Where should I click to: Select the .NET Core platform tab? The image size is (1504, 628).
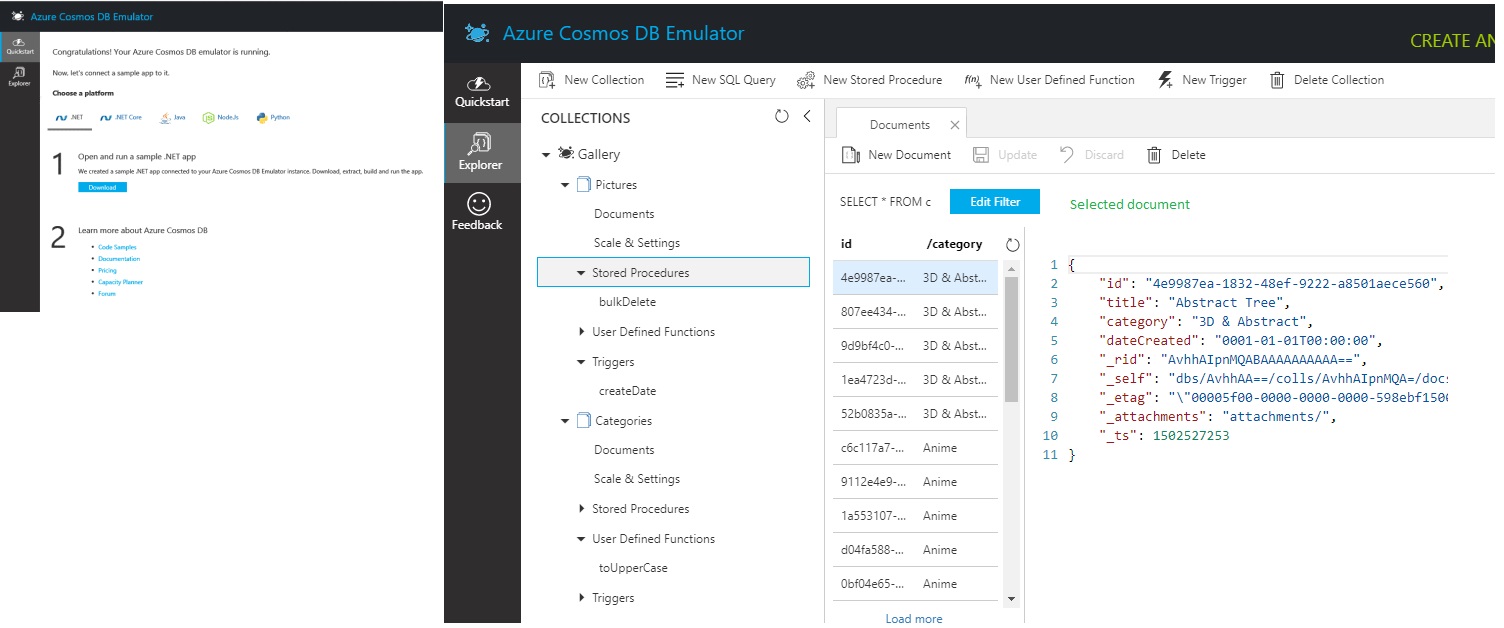pos(121,118)
